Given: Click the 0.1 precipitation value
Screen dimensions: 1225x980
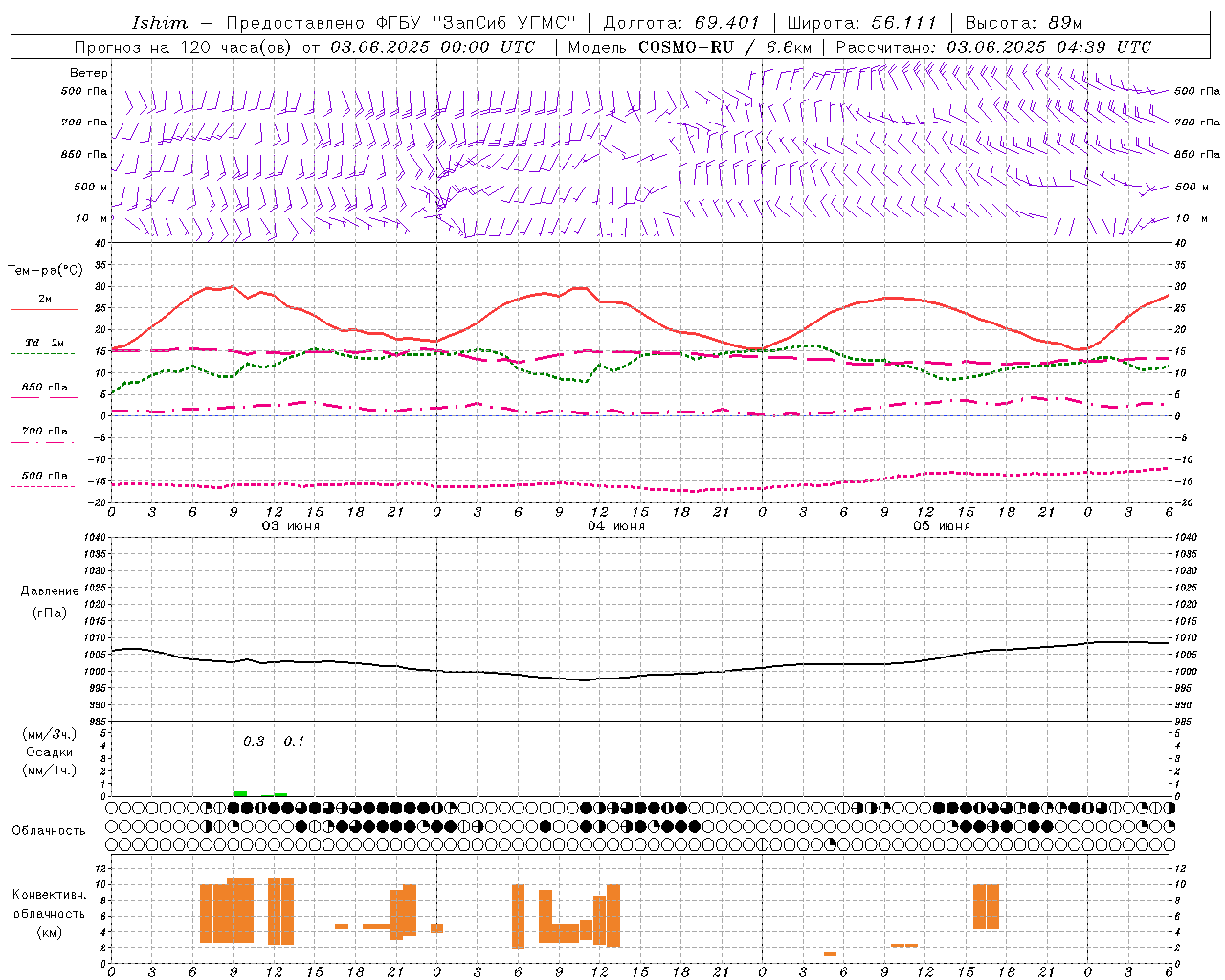Looking at the screenshot, I should tap(294, 742).
